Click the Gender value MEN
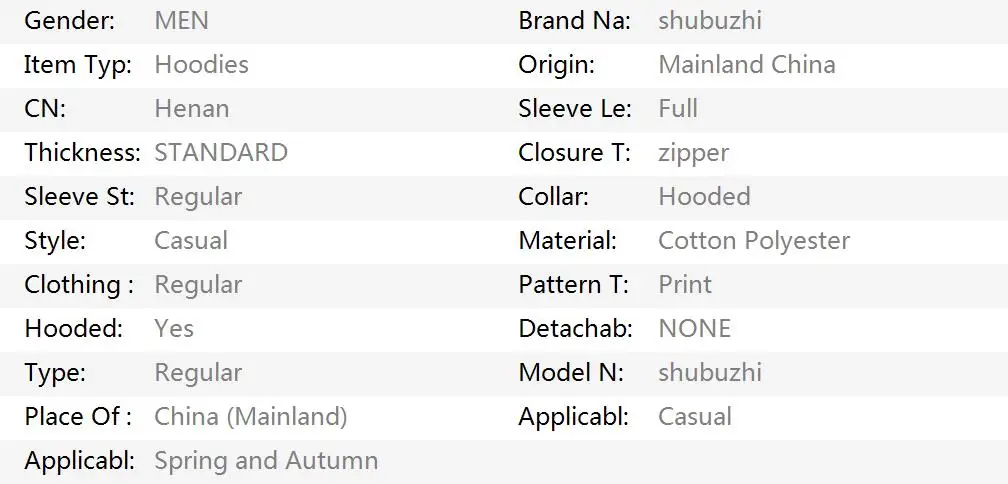The width and height of the screenshot is (1008, 484). 181,21
